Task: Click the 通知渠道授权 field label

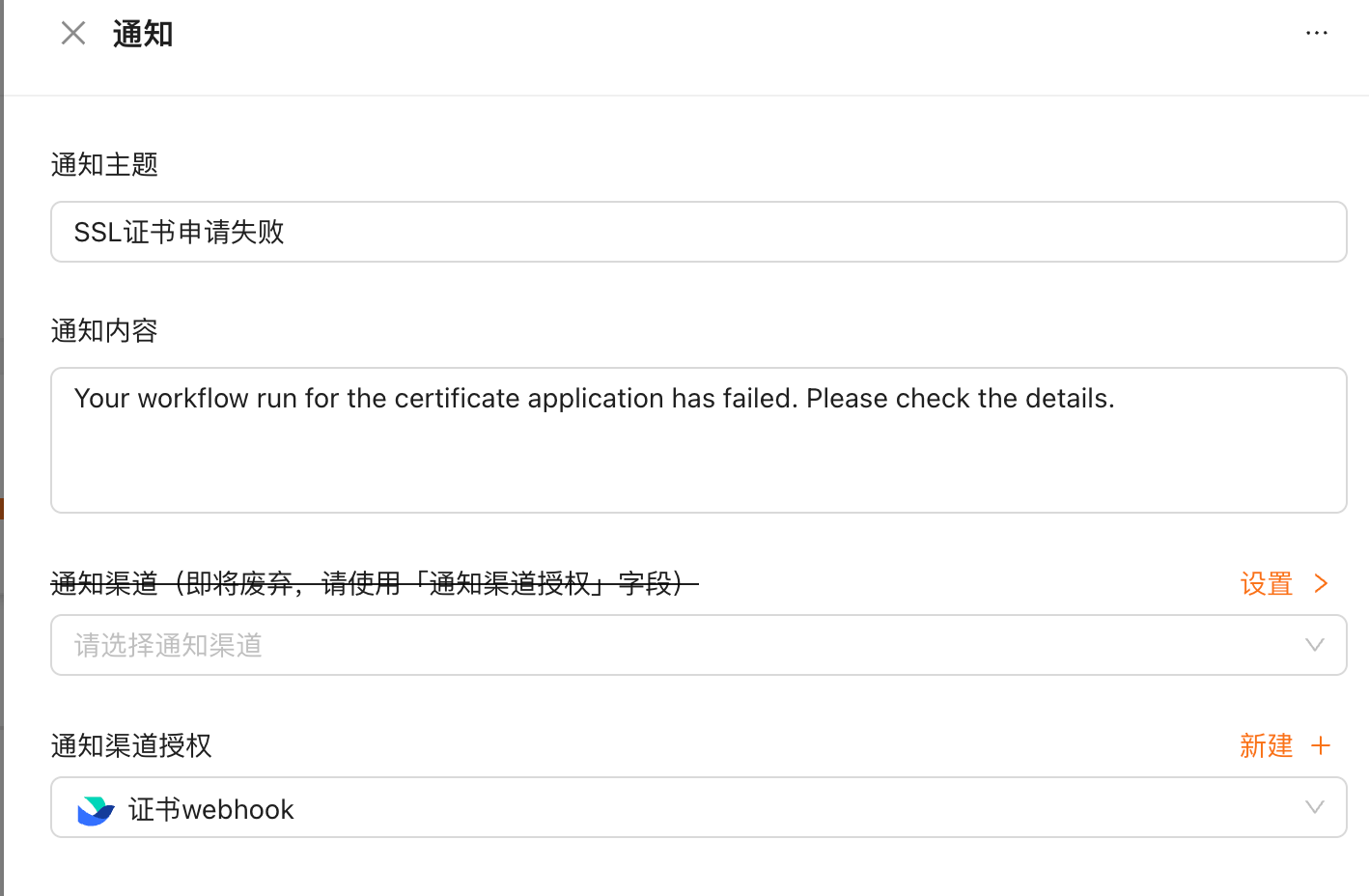Action: pyautogui.click(x=131, y=745)
